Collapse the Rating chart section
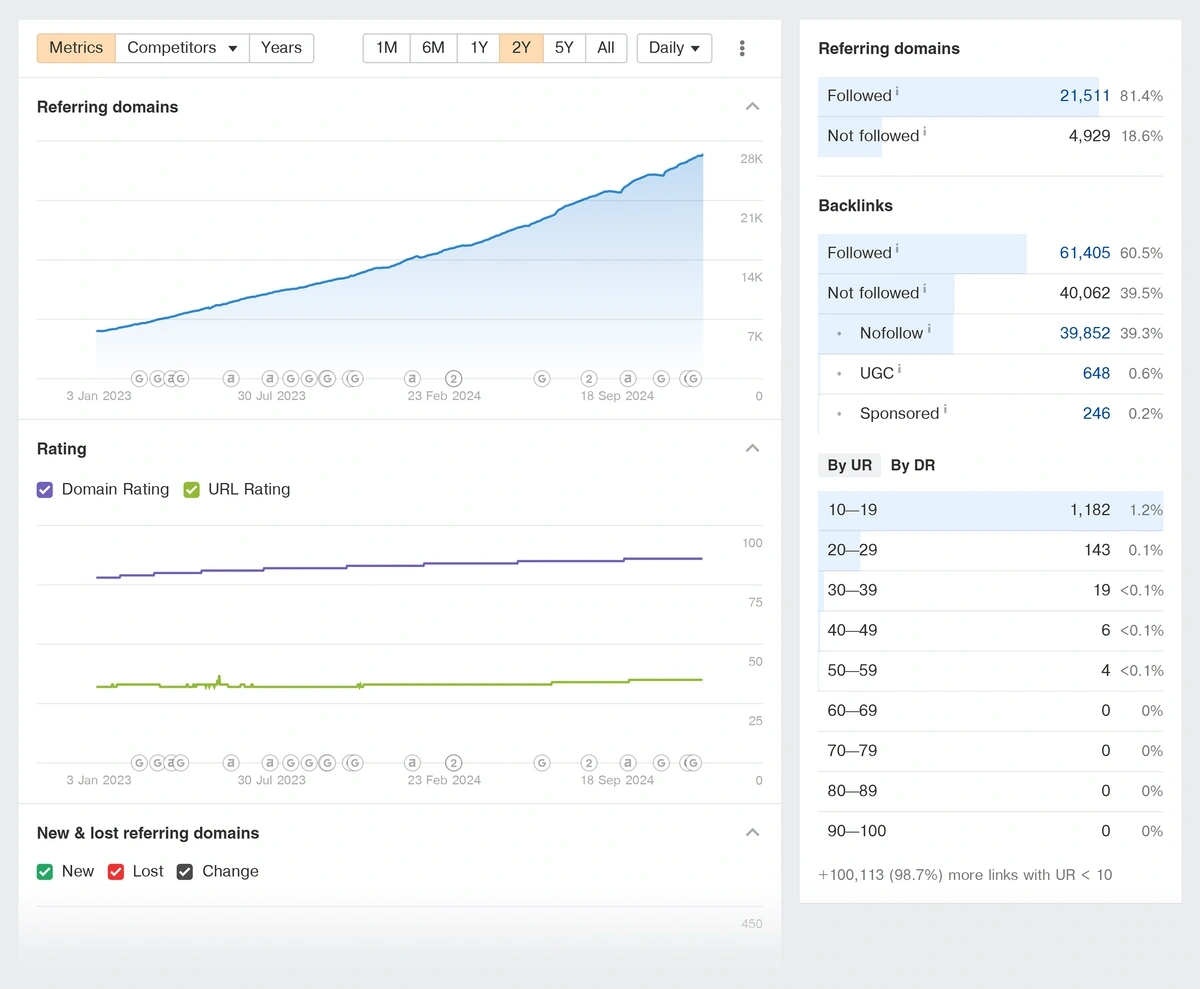This screenshot has height=989, width=1200. pos(753,449)
